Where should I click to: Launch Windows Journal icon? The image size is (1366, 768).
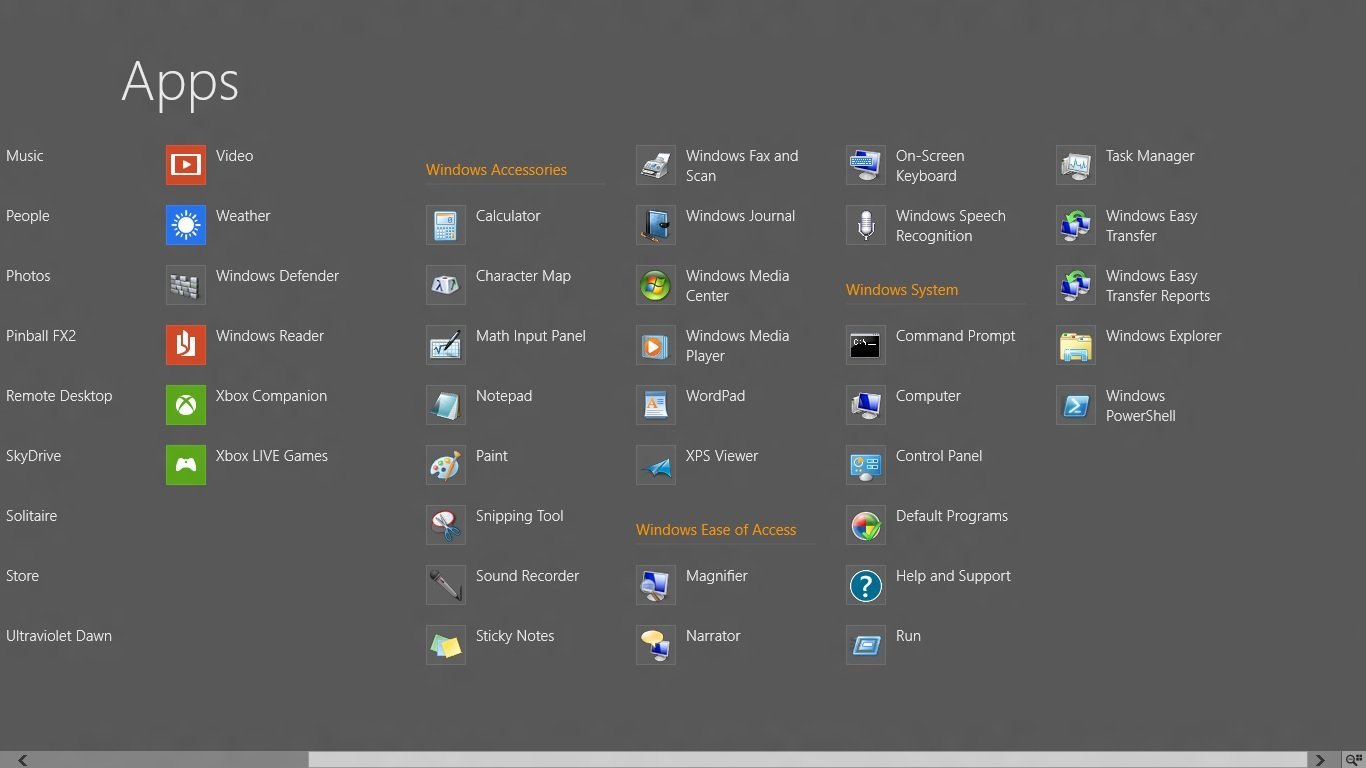point(656,225)
